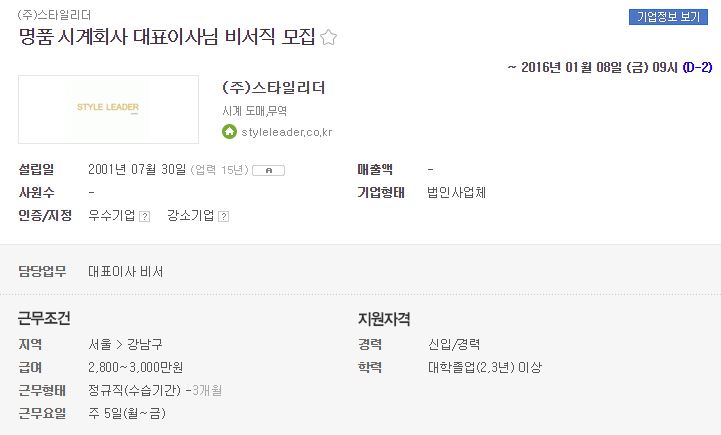Click the small grade badge after 업력 15년
The image size is (721, 435).
[x=269, y=170]
